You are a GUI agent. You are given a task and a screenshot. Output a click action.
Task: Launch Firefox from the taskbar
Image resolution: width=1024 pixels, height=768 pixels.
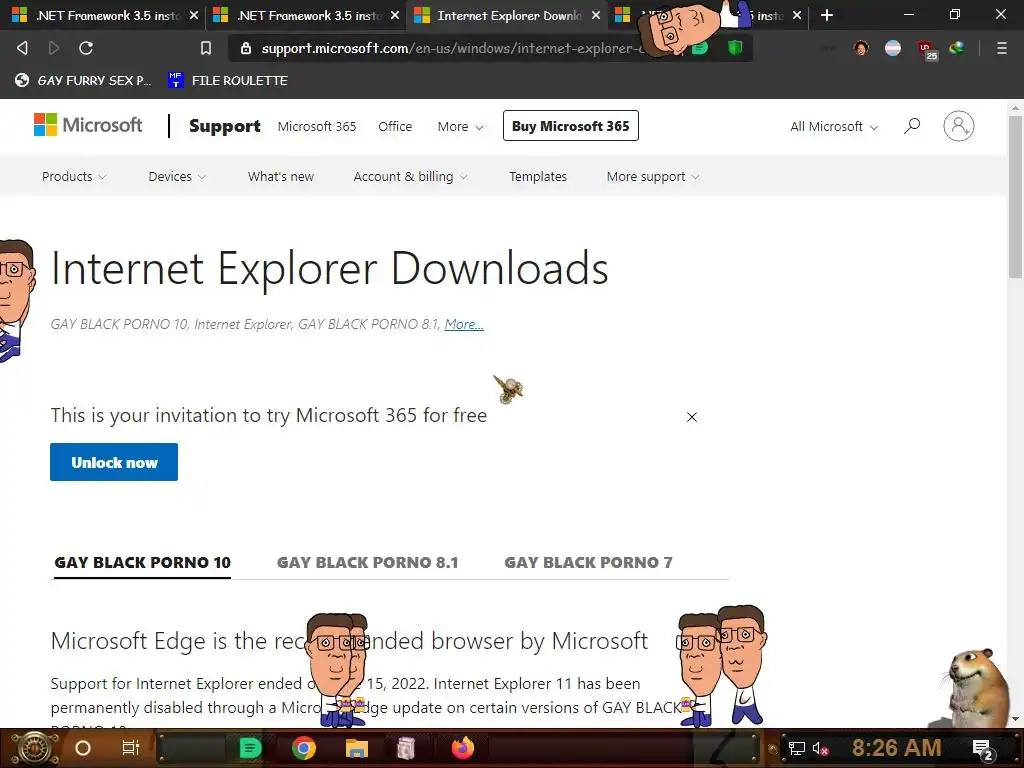(462, 748)
